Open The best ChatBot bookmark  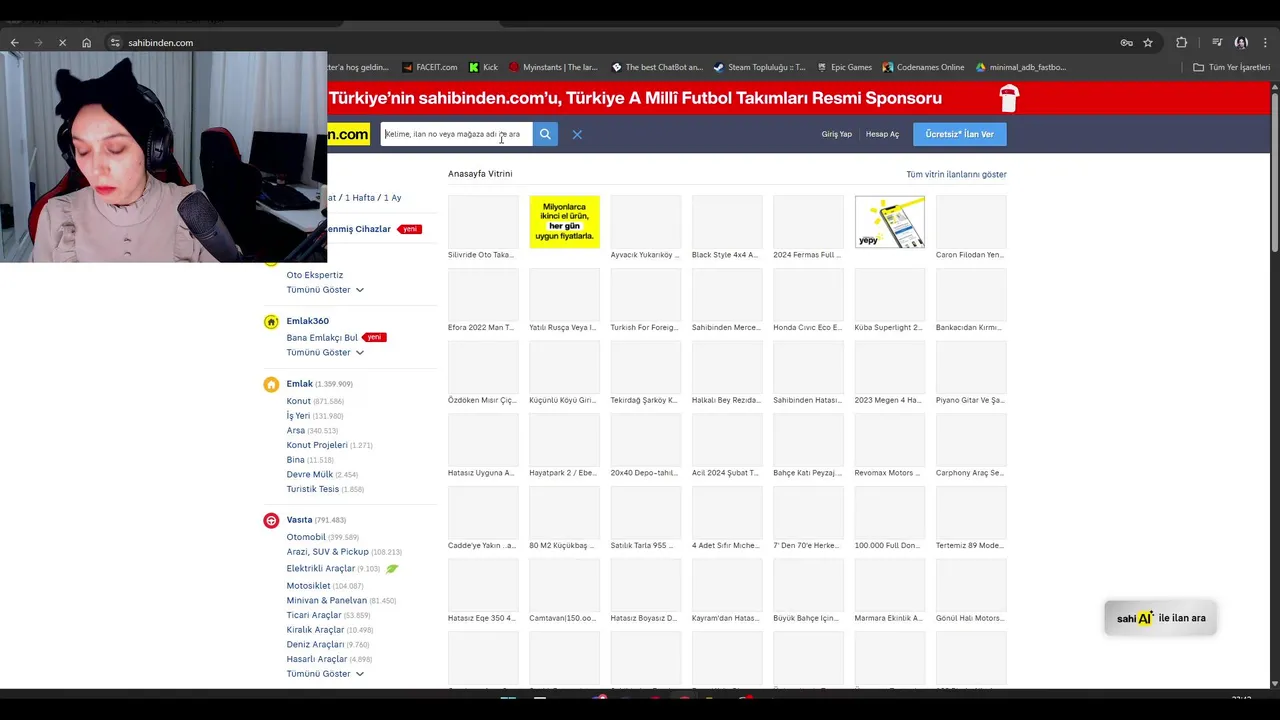pos(657,67)
